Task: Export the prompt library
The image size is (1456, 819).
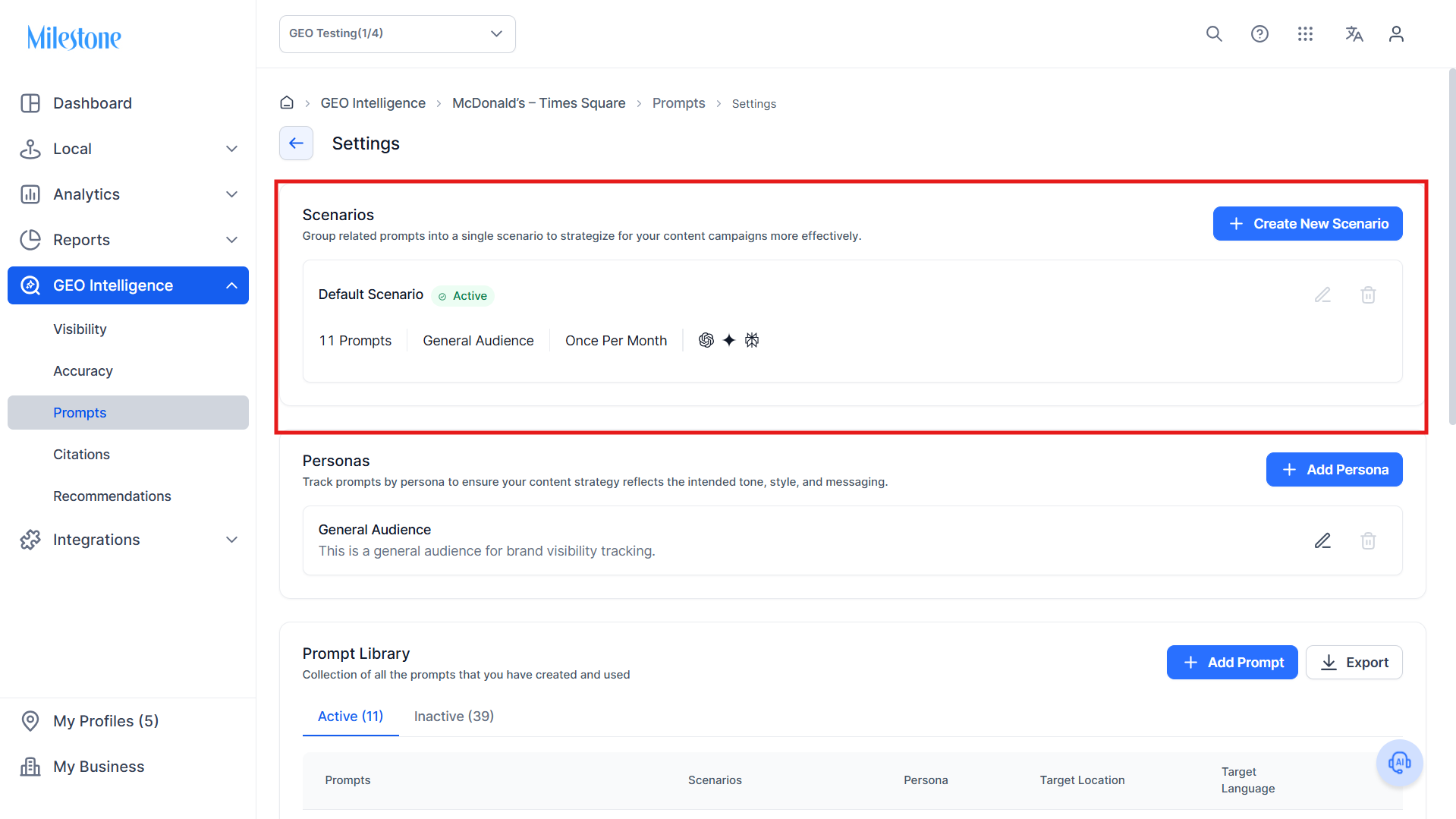Action: (1354, 663)
